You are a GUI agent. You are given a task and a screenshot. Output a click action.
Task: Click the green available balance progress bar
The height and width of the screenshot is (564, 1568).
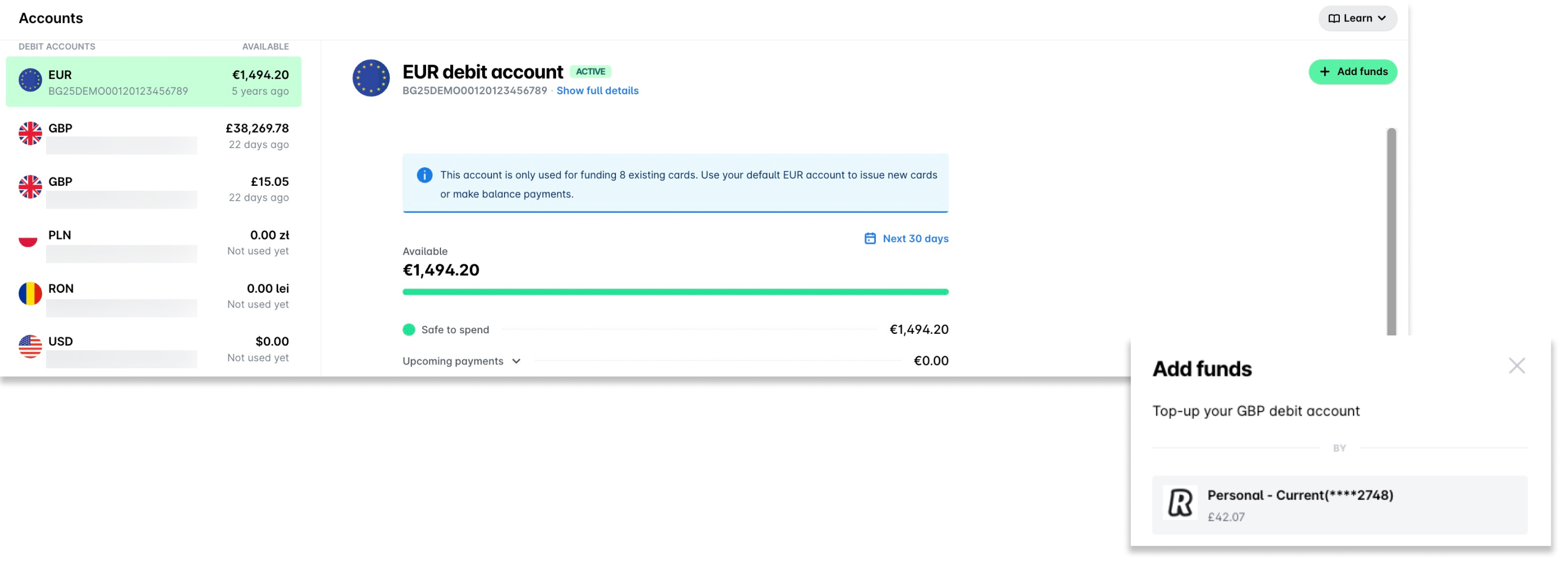(x=675, y=292)
